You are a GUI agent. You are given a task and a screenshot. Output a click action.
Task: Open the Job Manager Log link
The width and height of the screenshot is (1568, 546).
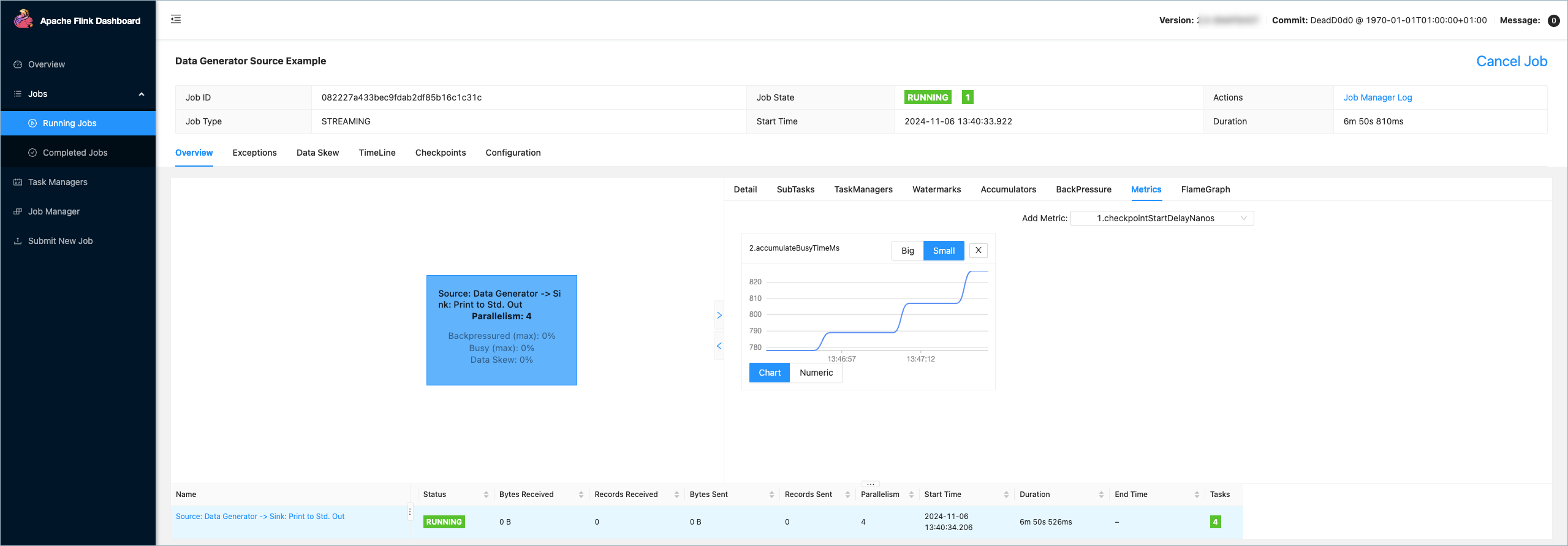(1377, 97)
